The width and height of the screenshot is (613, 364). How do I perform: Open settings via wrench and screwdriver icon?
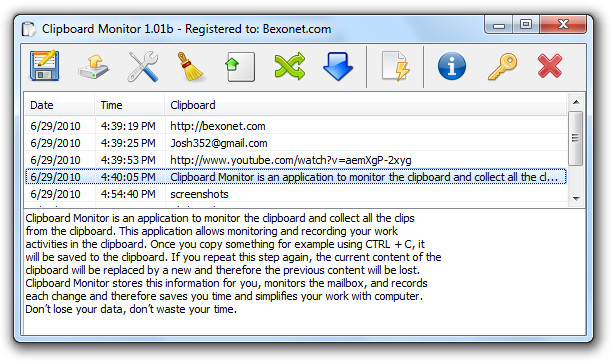click(x=143, y=66)
